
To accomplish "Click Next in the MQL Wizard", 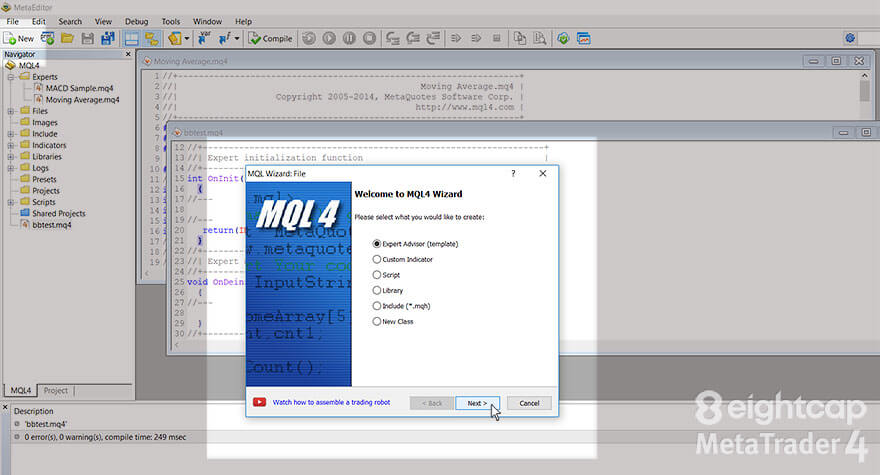I will coord(477,403).
